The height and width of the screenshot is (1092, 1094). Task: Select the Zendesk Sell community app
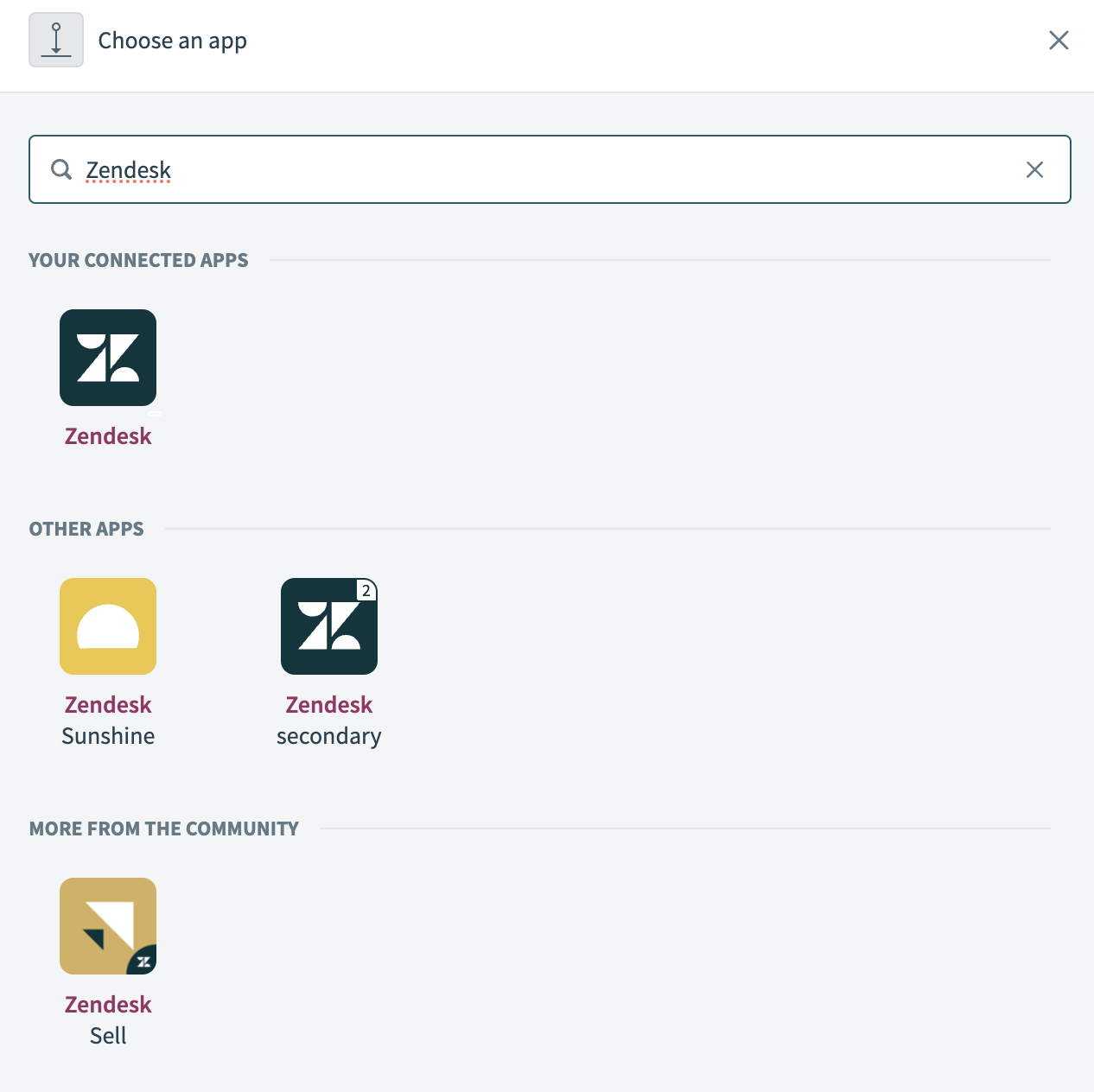(x=107, y=925)
